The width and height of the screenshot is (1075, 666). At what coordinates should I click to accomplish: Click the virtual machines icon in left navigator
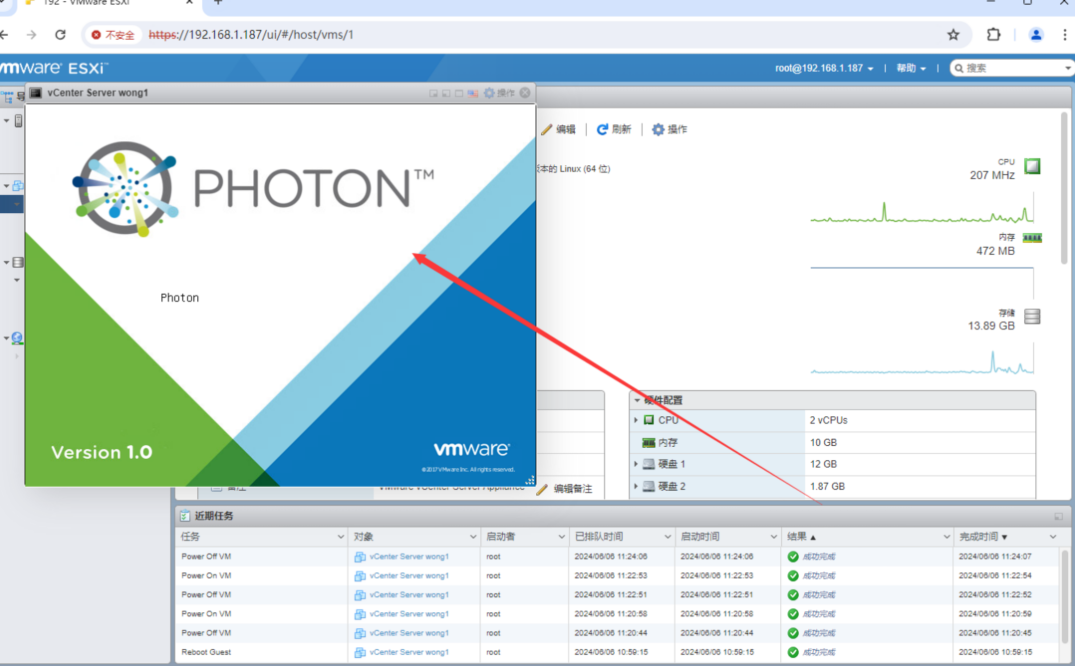[18, 186]
